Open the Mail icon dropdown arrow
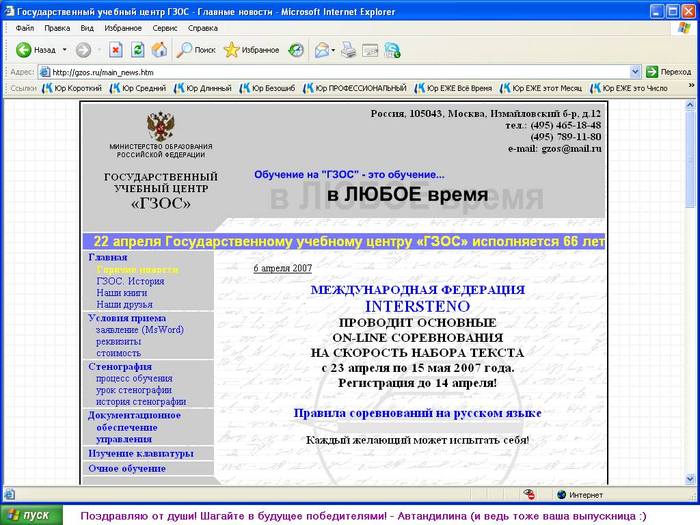The height and width of the screenshot is (525, 700). 333,50
